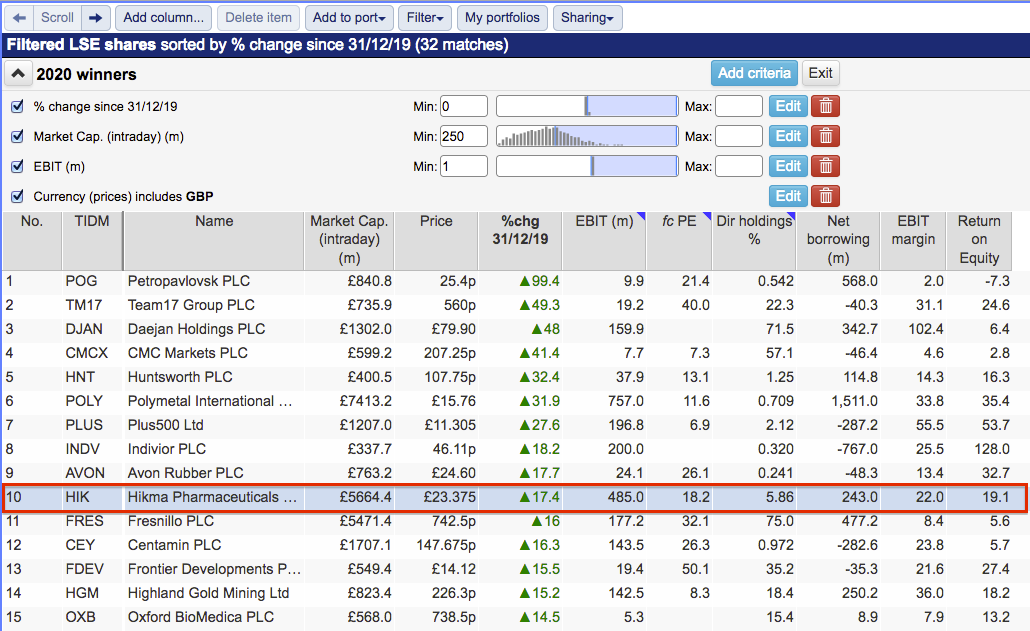Open the Filter dropdown menu
1030x631 pixels.
click(425, 18)
